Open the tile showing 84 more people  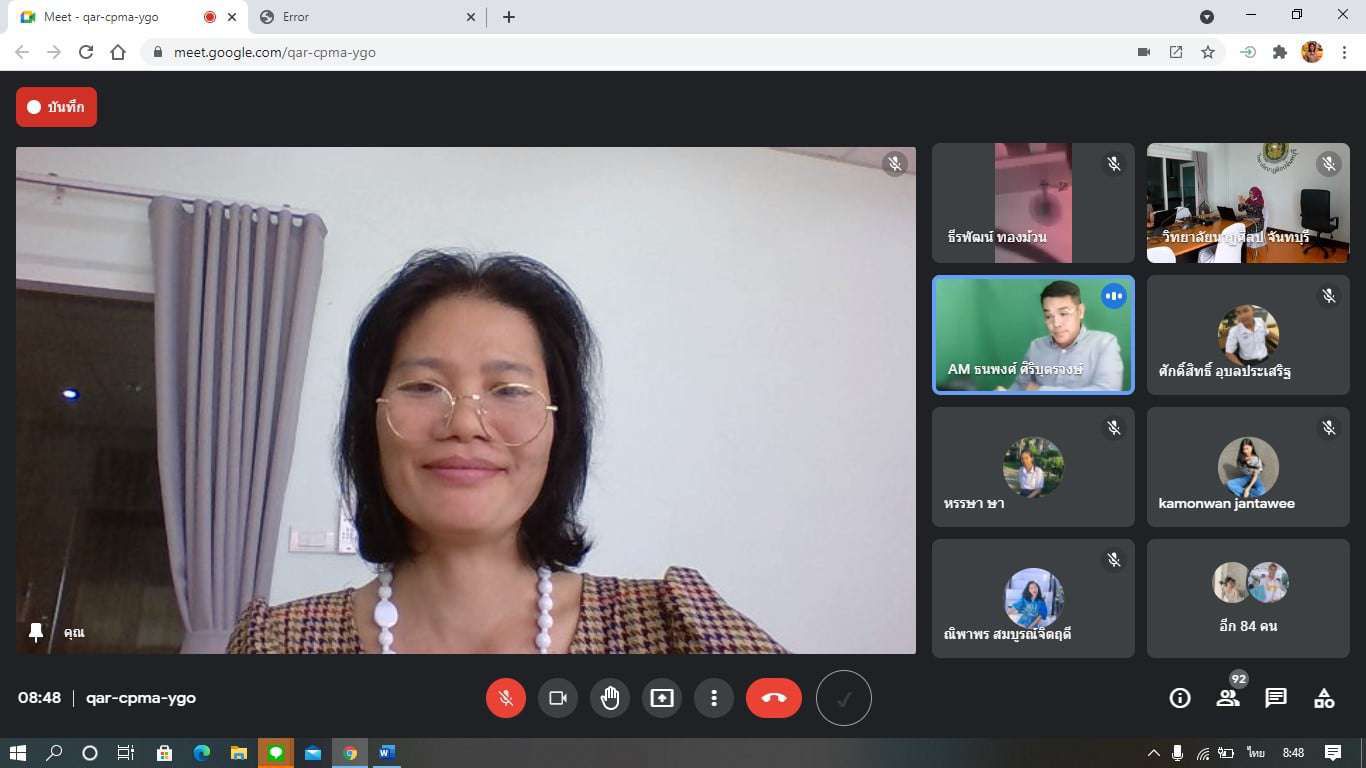click(1248, 598)
